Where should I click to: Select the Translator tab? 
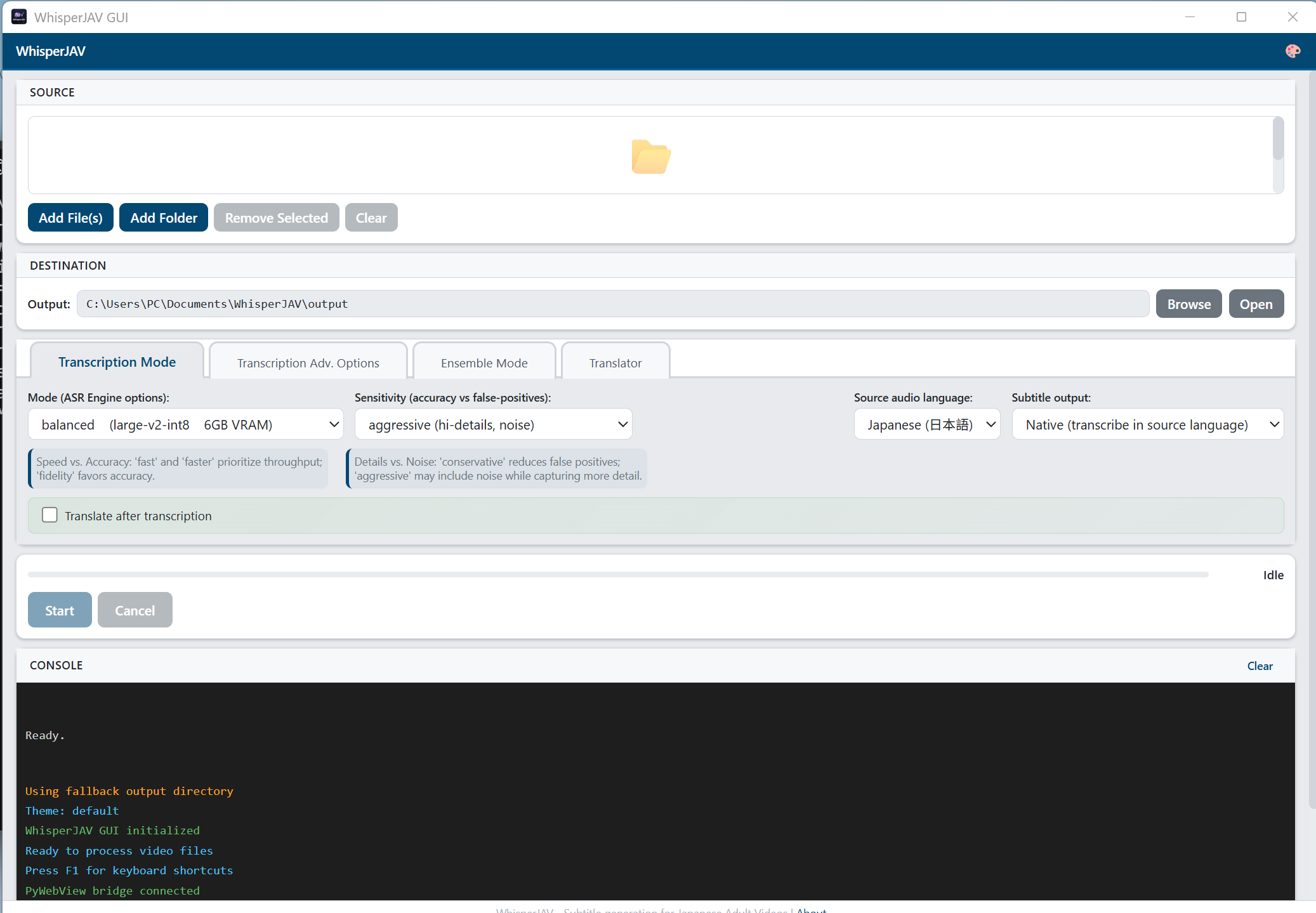pos(615,363)
